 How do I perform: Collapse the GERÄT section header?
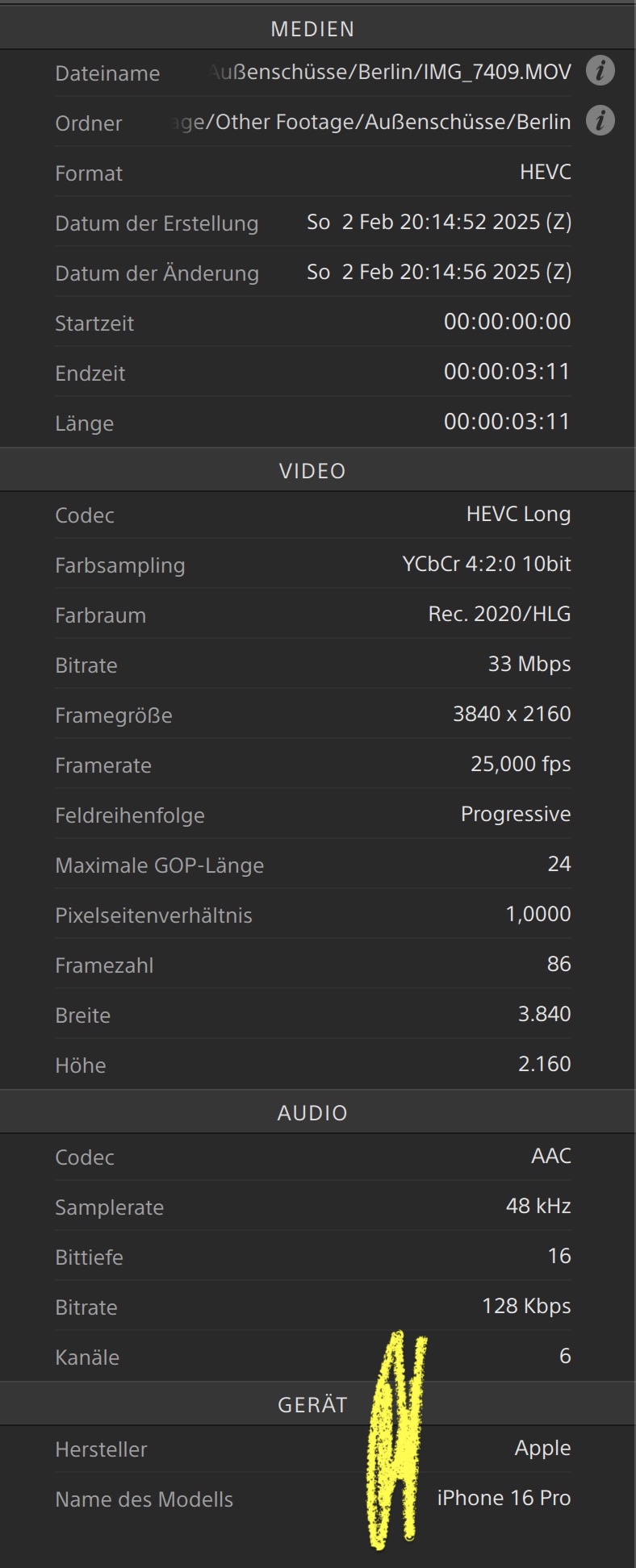click(318, 1405)
